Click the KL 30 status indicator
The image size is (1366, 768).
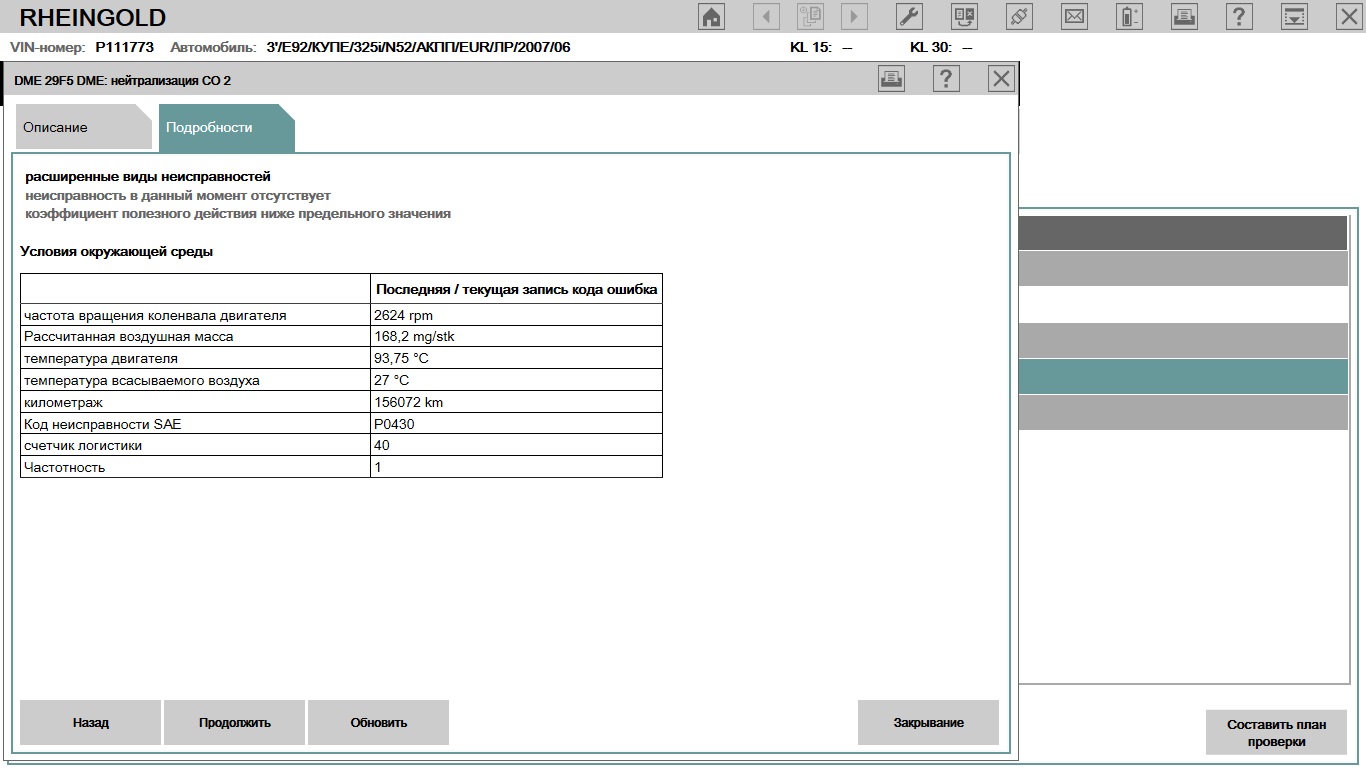941,47
